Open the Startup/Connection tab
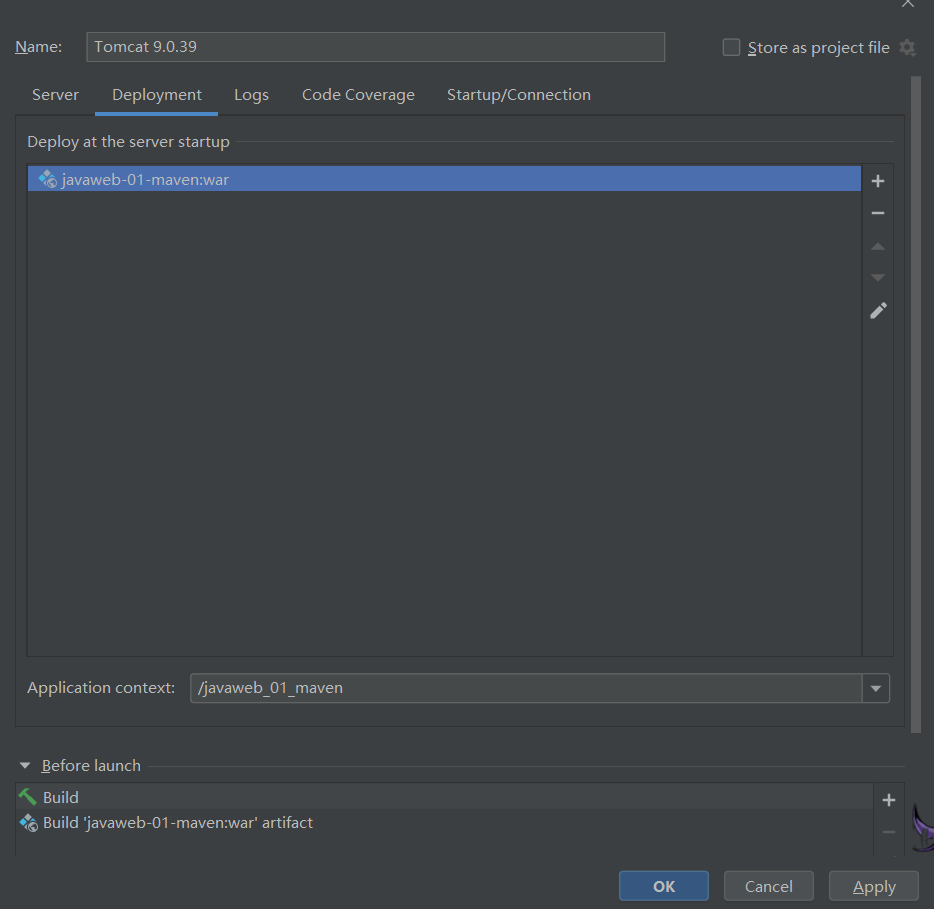 click(519, 95)
